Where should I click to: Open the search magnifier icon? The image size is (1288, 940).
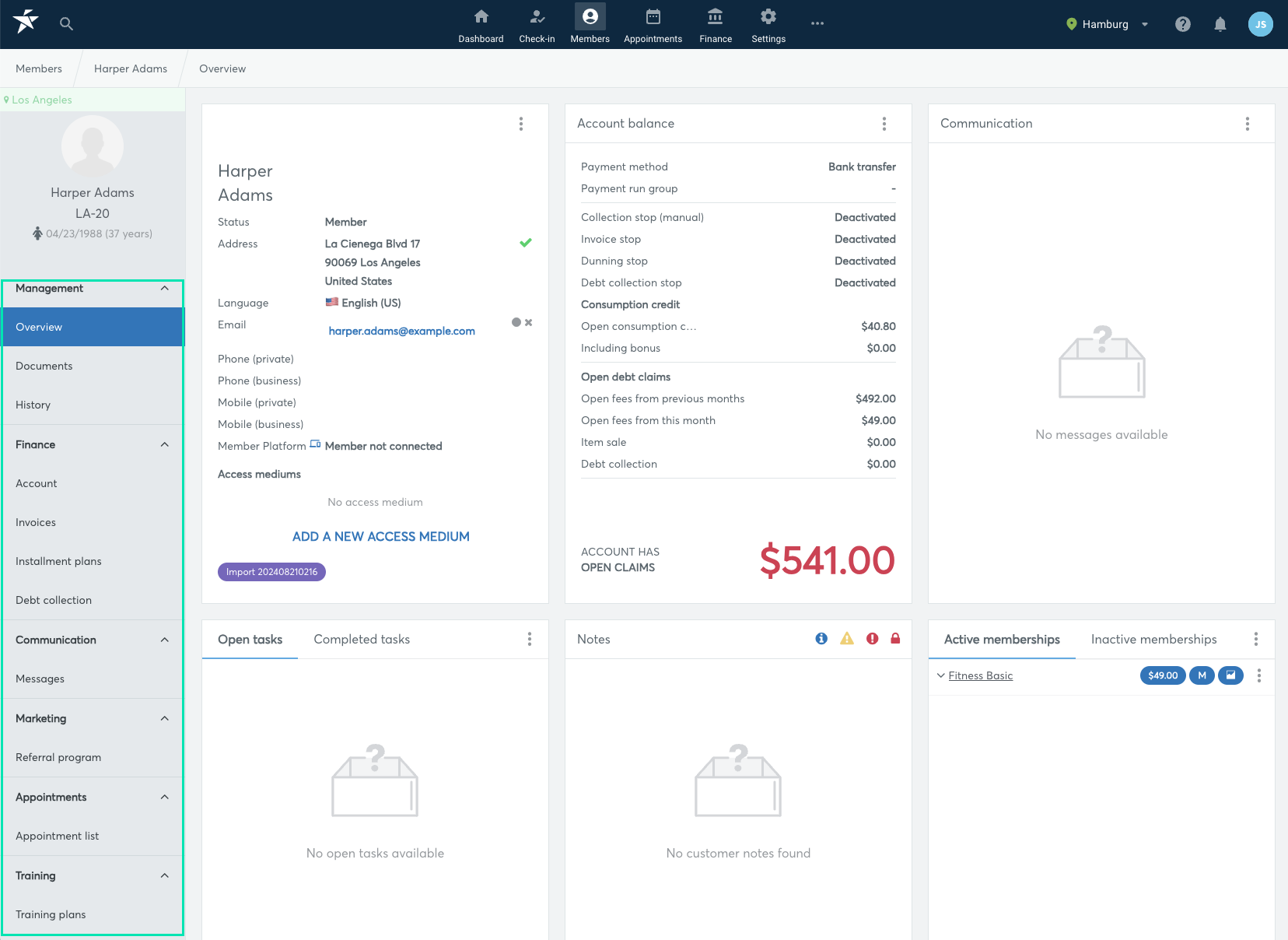click(66, 24)
